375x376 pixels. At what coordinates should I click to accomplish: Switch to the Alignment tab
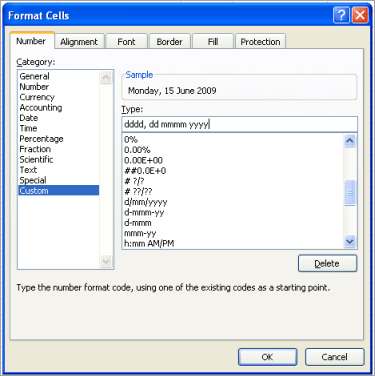pos(79,42)
